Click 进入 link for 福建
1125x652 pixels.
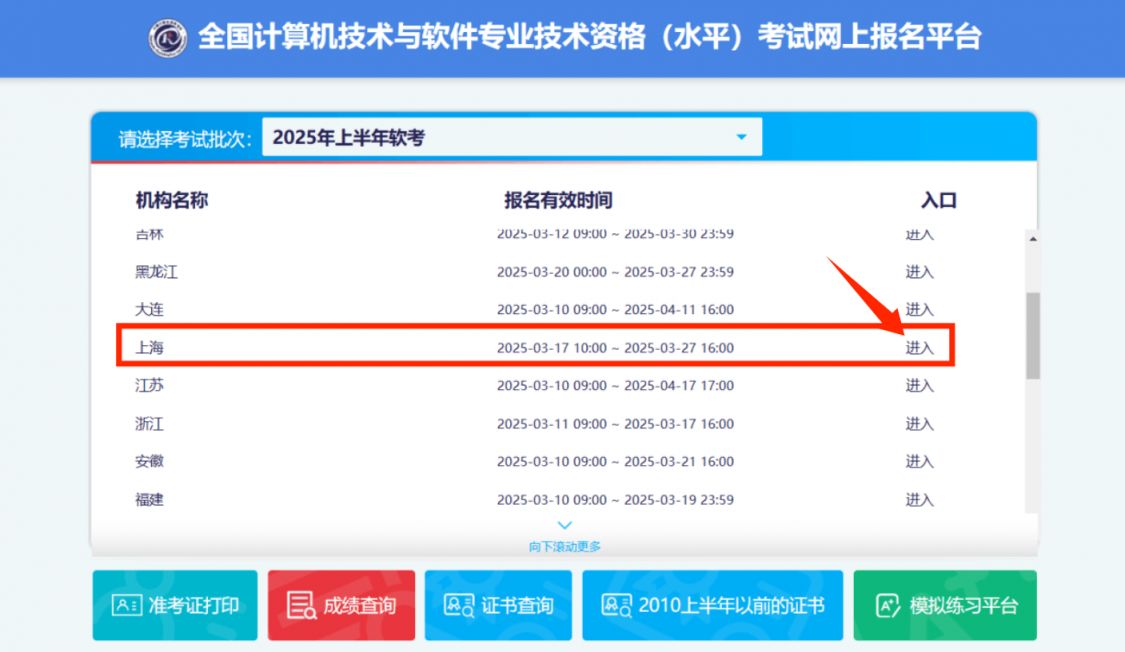[x=919, y=500]
